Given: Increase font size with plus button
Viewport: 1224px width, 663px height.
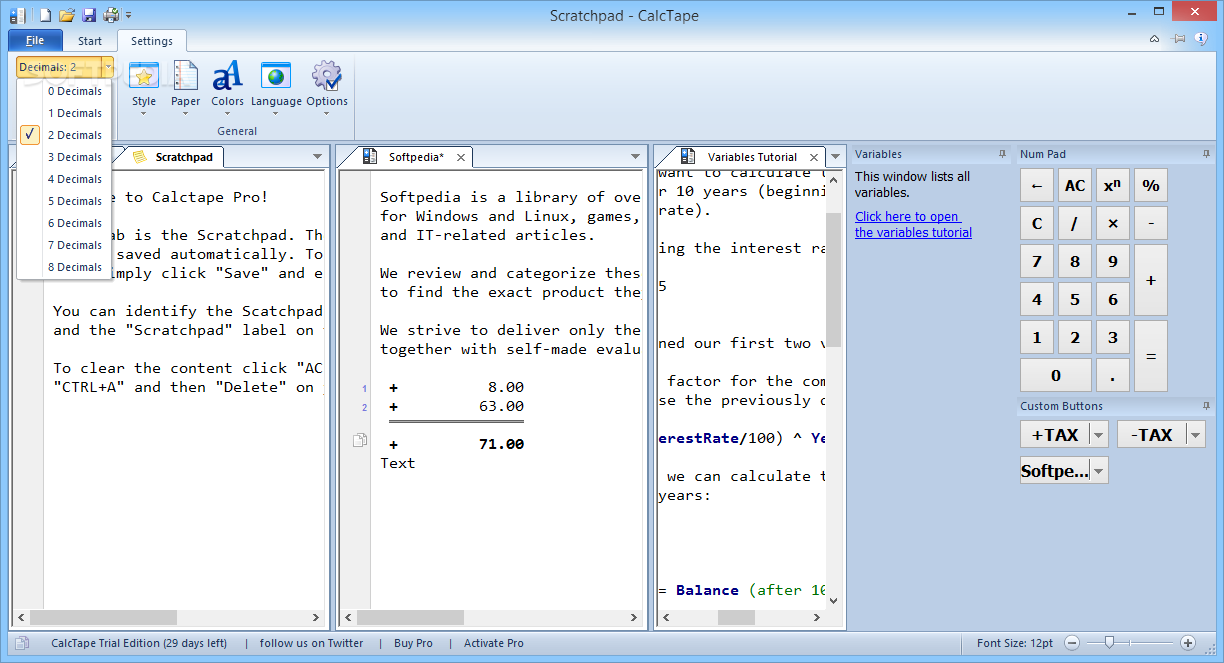Looking at the screenshot, I should pyautogui.click(x=1188, y=643).
